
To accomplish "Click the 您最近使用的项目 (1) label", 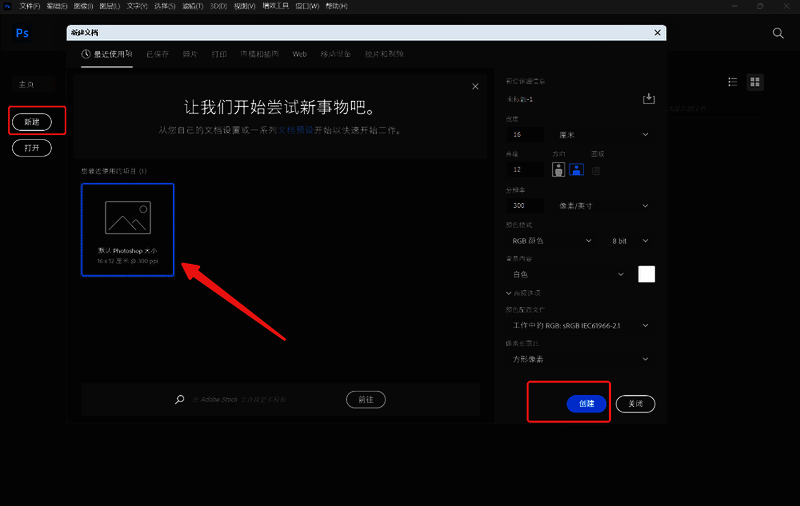I will click(x=114, y=171).
